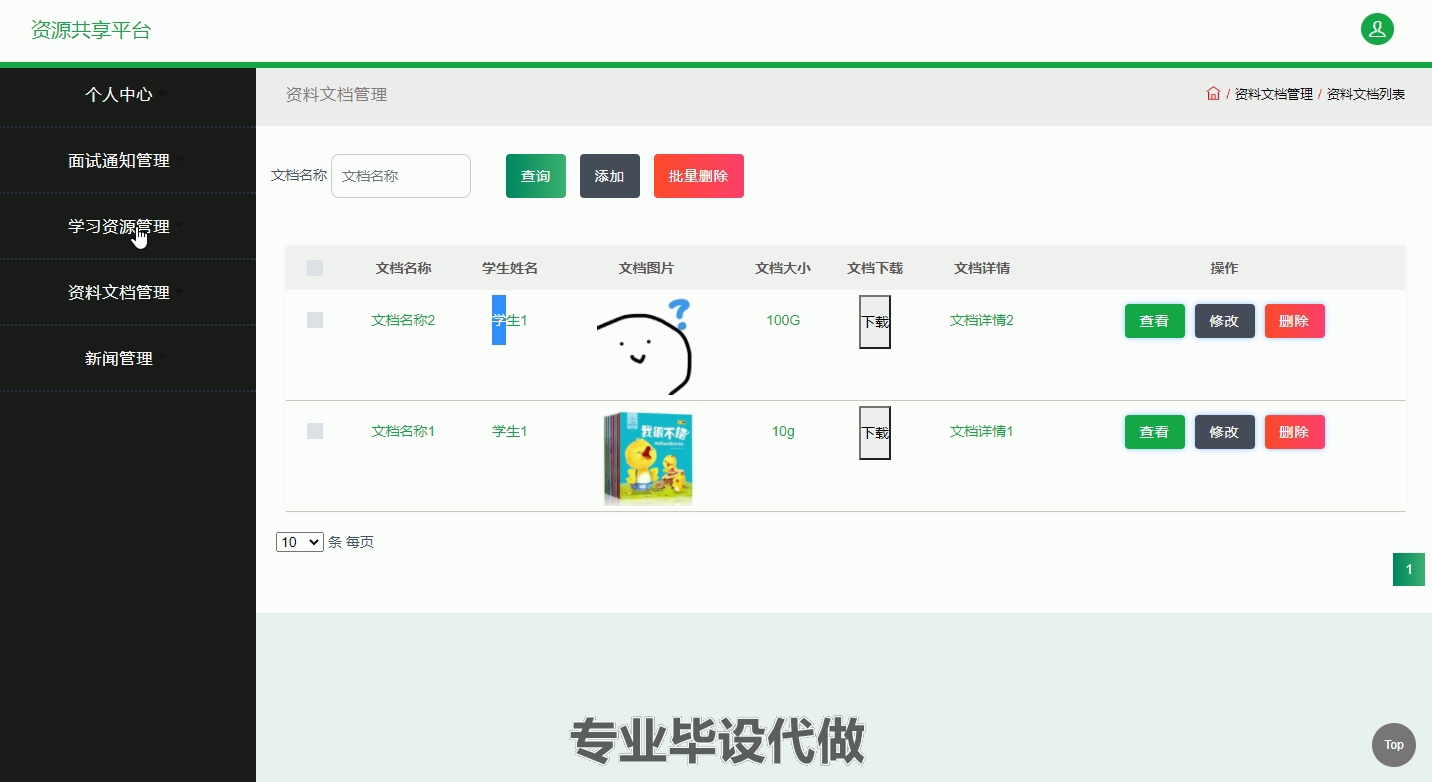Click the 添加 add button
This screenshot has height=782, width=1432.
pos(610,176)
